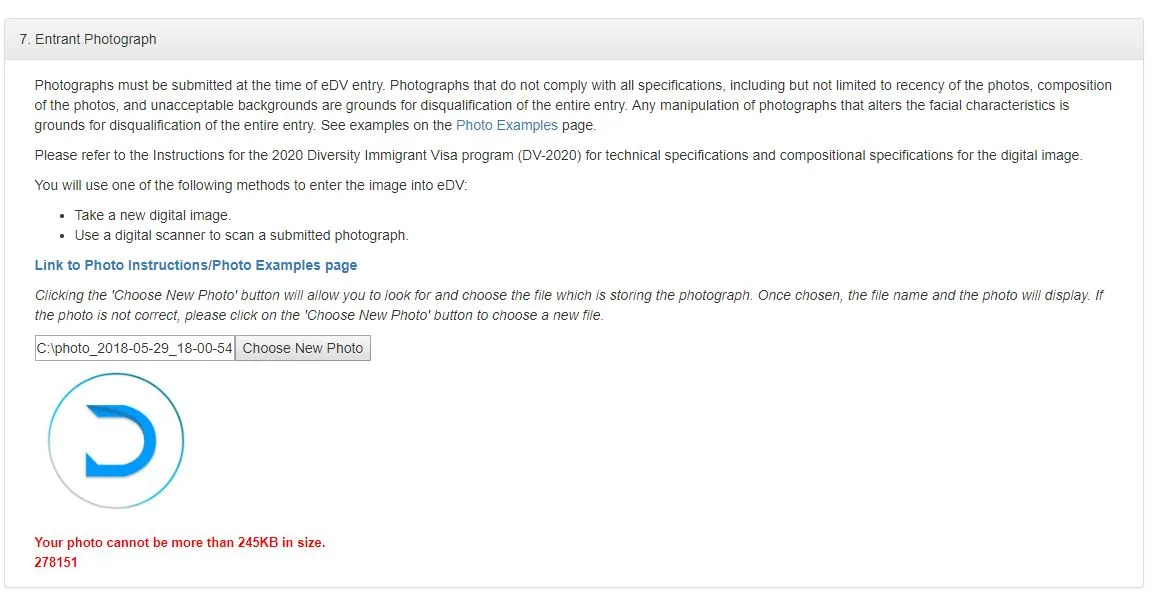Screen dimensions: 1154x601
Task: Click the blue D logo in the uploaded photo
Action: coord(121,441)
